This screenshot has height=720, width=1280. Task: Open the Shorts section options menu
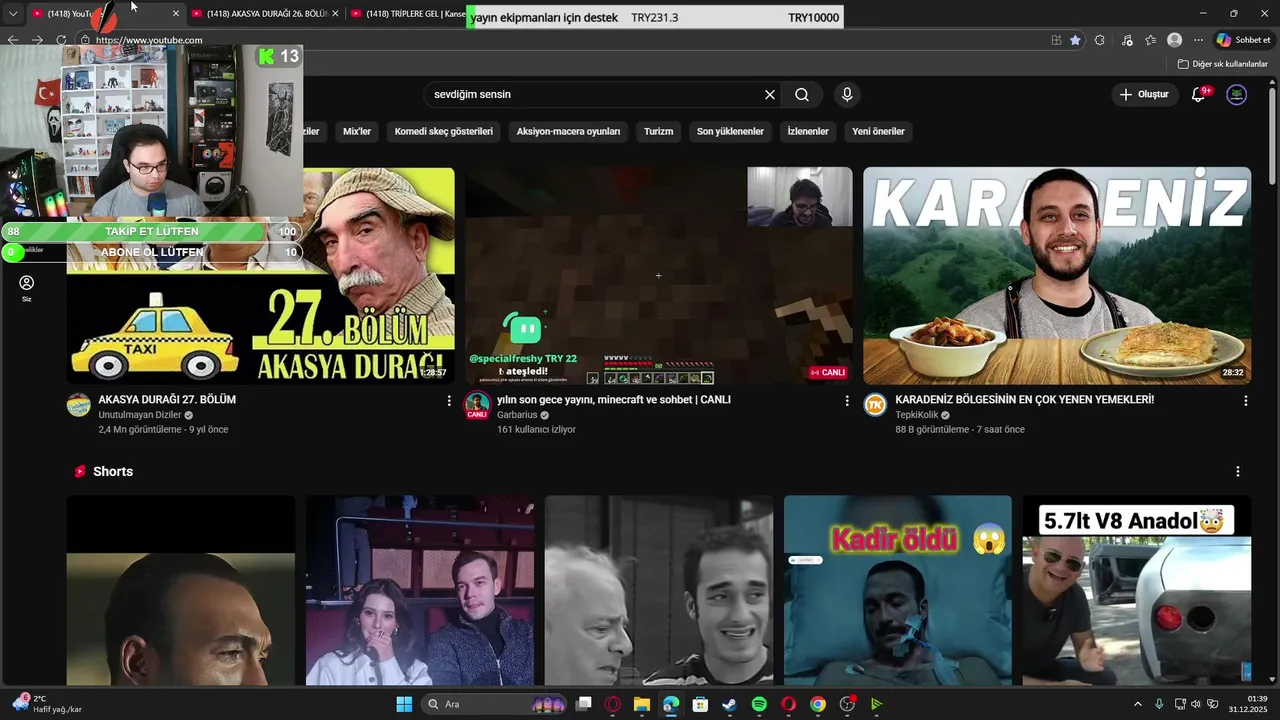click(x=1238, y=472)
